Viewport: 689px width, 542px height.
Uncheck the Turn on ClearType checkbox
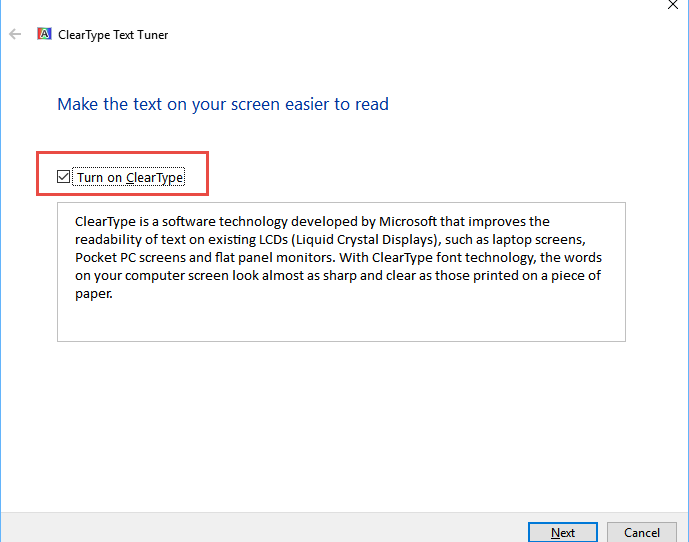tap(63, 177)
